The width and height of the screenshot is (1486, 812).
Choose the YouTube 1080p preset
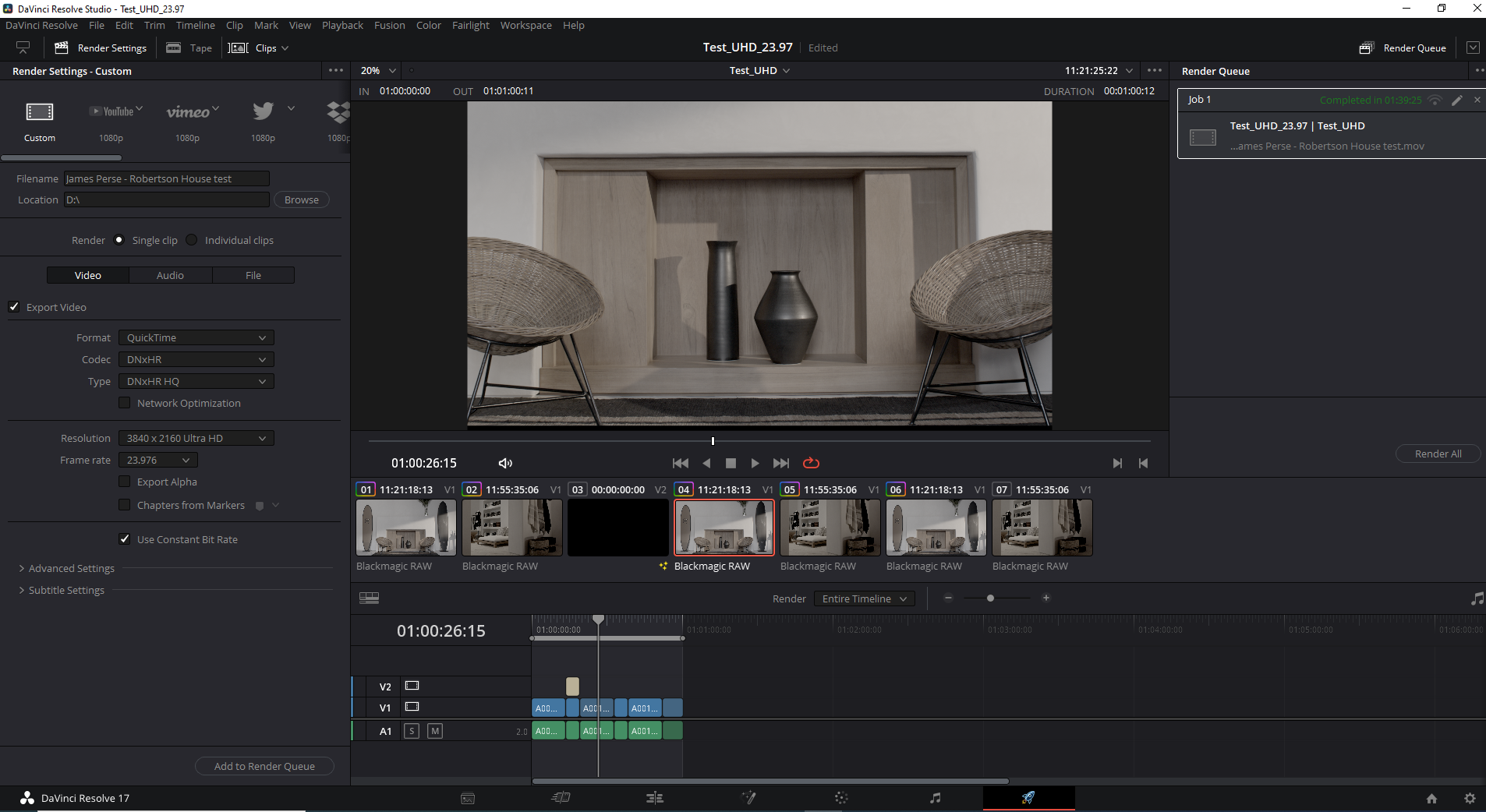click(115, 111)
